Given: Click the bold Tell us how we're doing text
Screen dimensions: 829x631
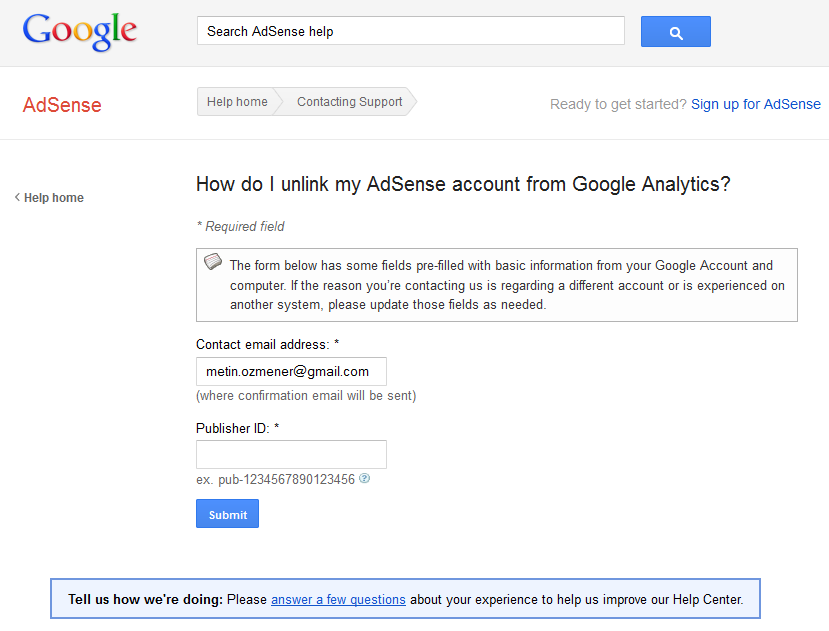Looking at the screenshot, I should (x=145, y=600).
